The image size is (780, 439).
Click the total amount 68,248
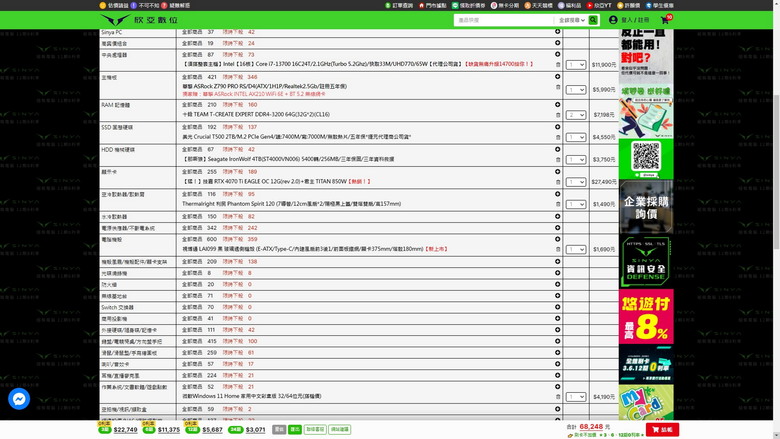click(591, 427)
